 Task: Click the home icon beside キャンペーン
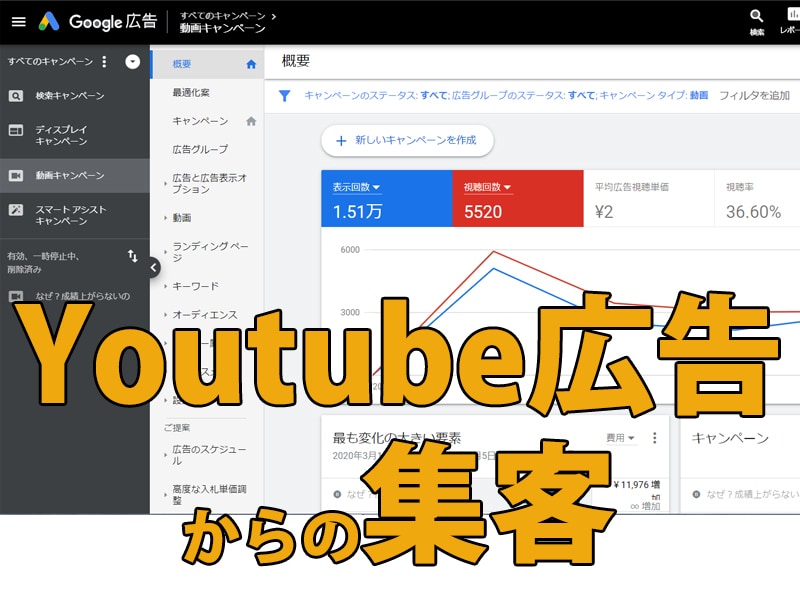tap(251, 121)
